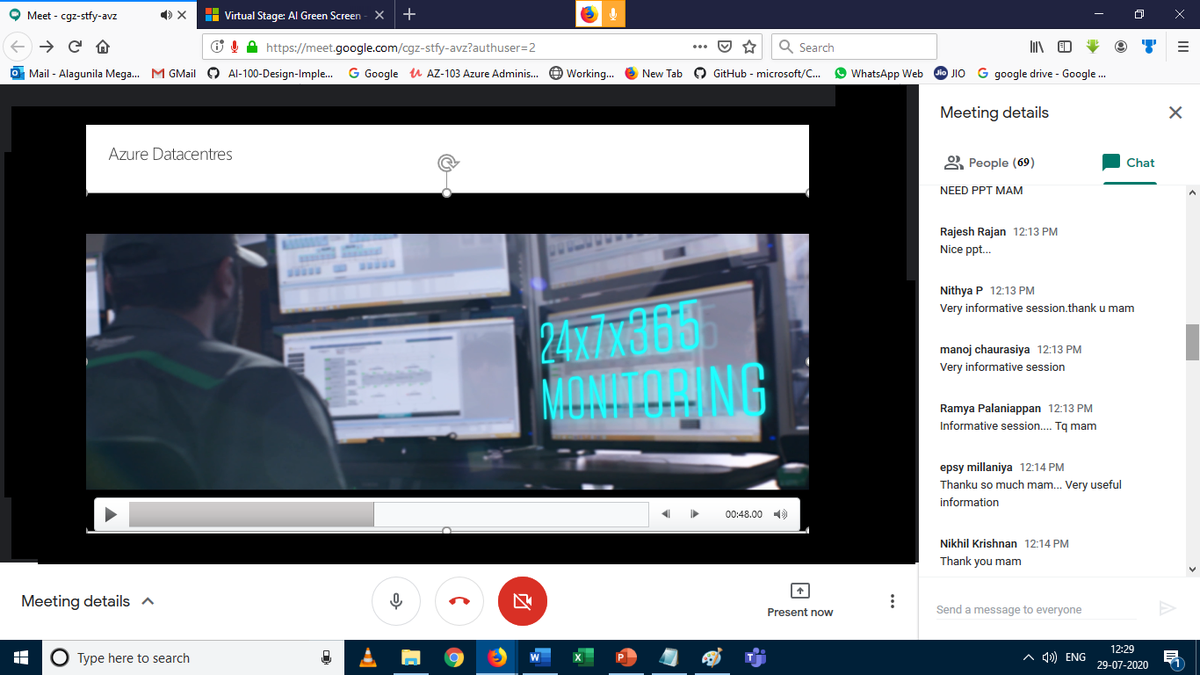Click the chat scroll down arrow
The image size is (1200, 675).
pyautogui.click(x=1191, y=569)
